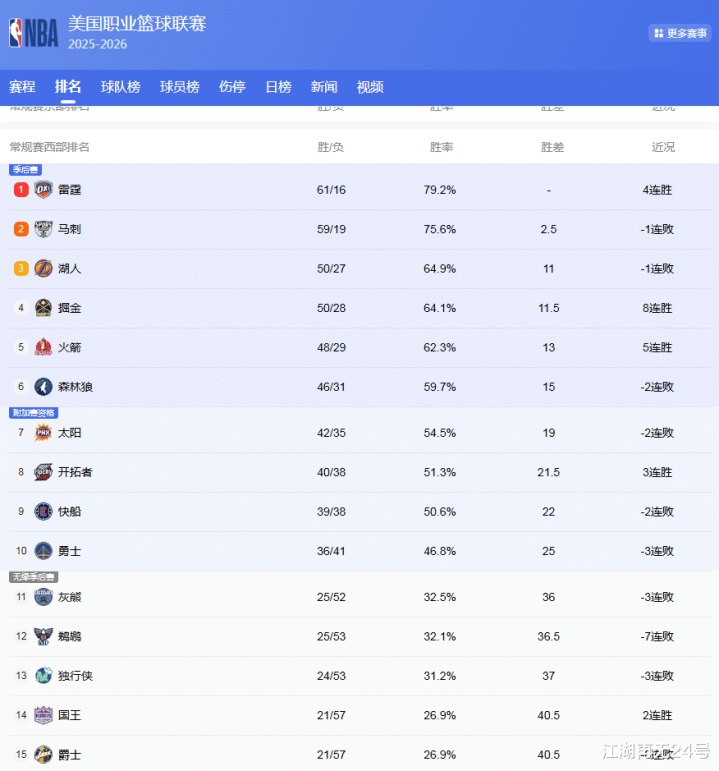Click the 胜差 column header
719x771 pixels.
coord(552,147)
